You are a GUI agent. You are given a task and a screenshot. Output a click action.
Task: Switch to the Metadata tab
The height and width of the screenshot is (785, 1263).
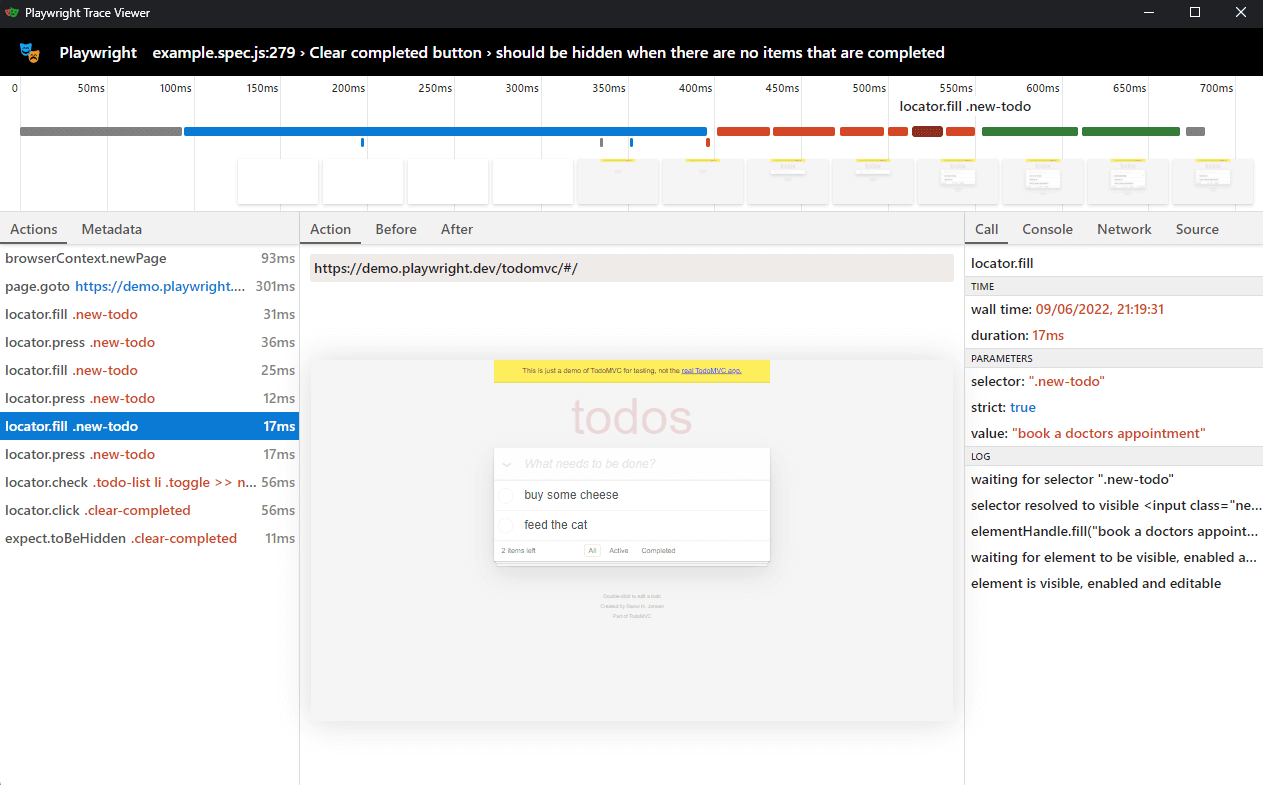[x=110, y=229]
